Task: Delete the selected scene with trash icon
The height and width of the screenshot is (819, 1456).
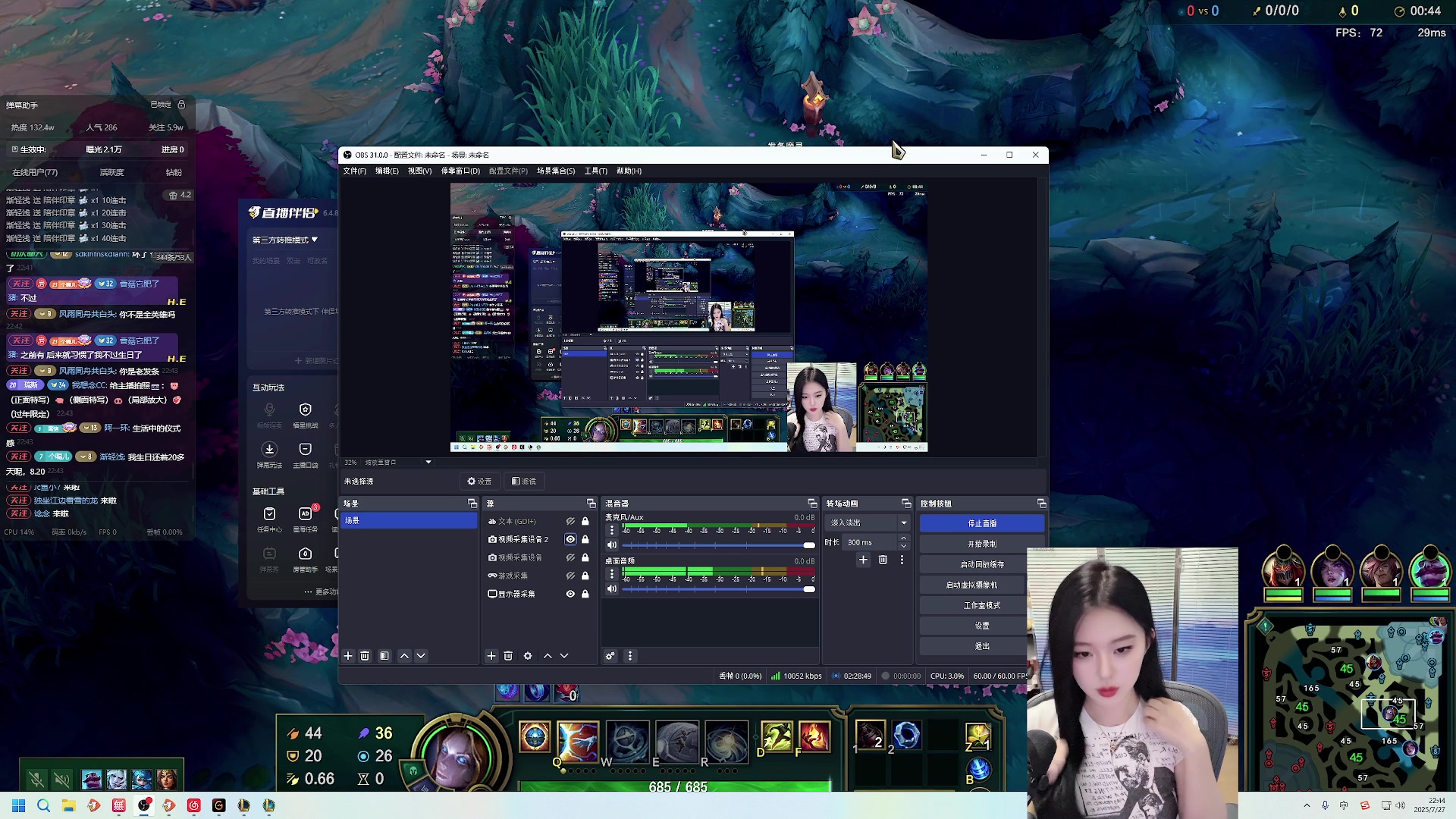Action: [x=365, y=656]
